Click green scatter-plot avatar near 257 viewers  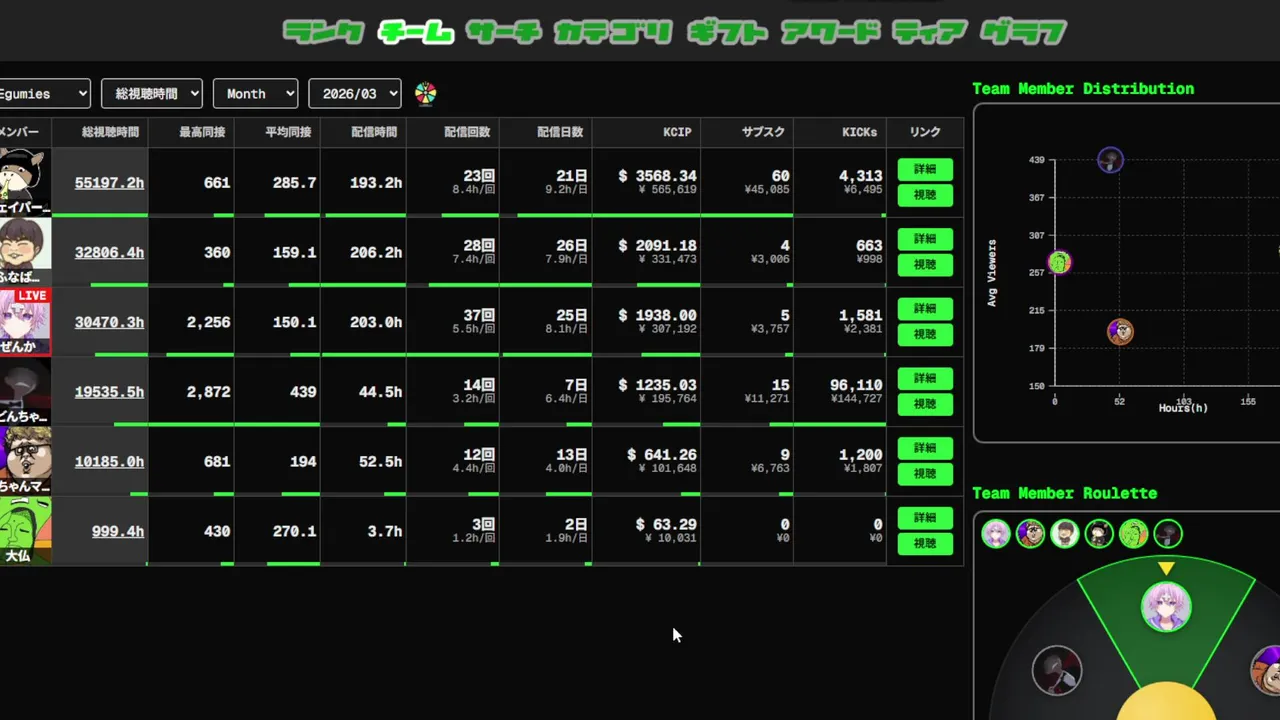[1059, 263]
